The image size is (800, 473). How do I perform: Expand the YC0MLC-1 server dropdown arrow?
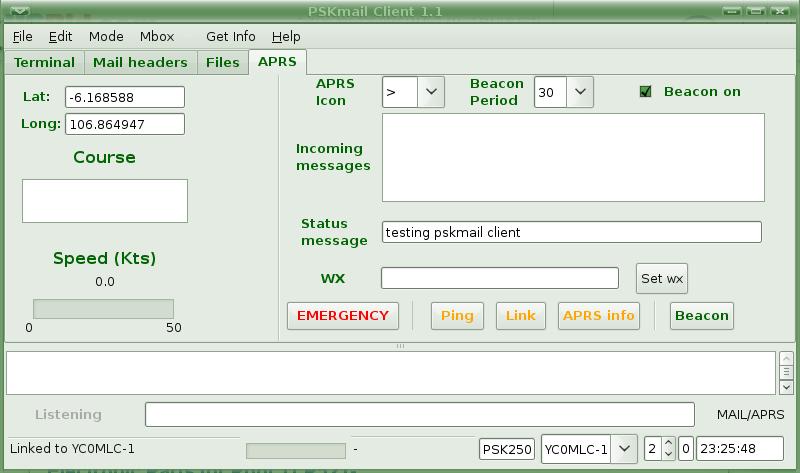[624, 449]
